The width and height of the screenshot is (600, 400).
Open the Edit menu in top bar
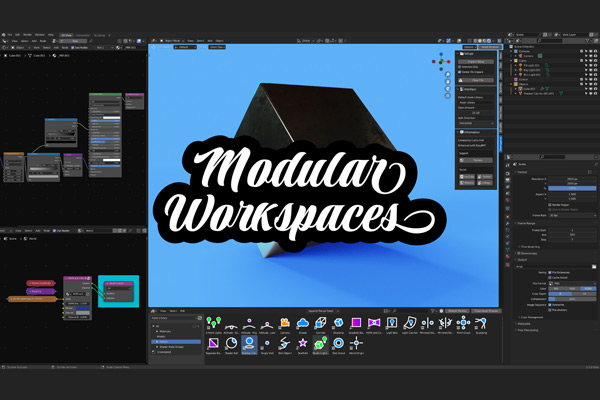click(x=17, y=35)
